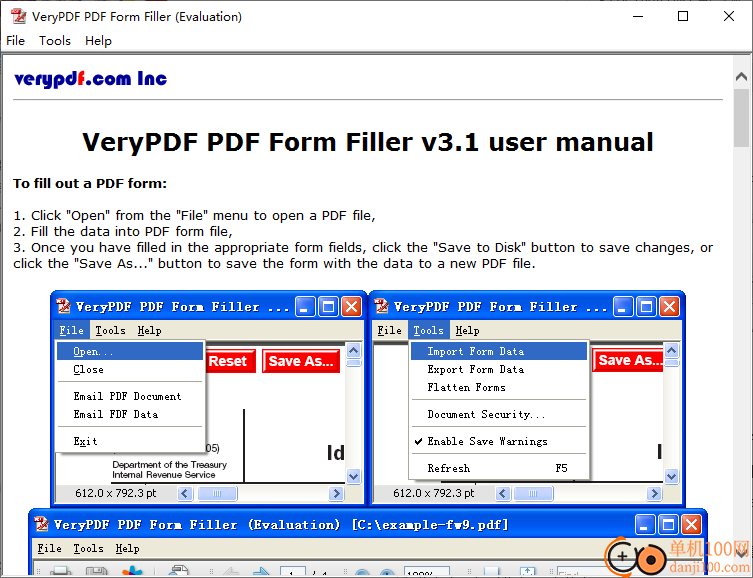
Task: Click Help menu in the left screenshot
Action: coord(149,330)
